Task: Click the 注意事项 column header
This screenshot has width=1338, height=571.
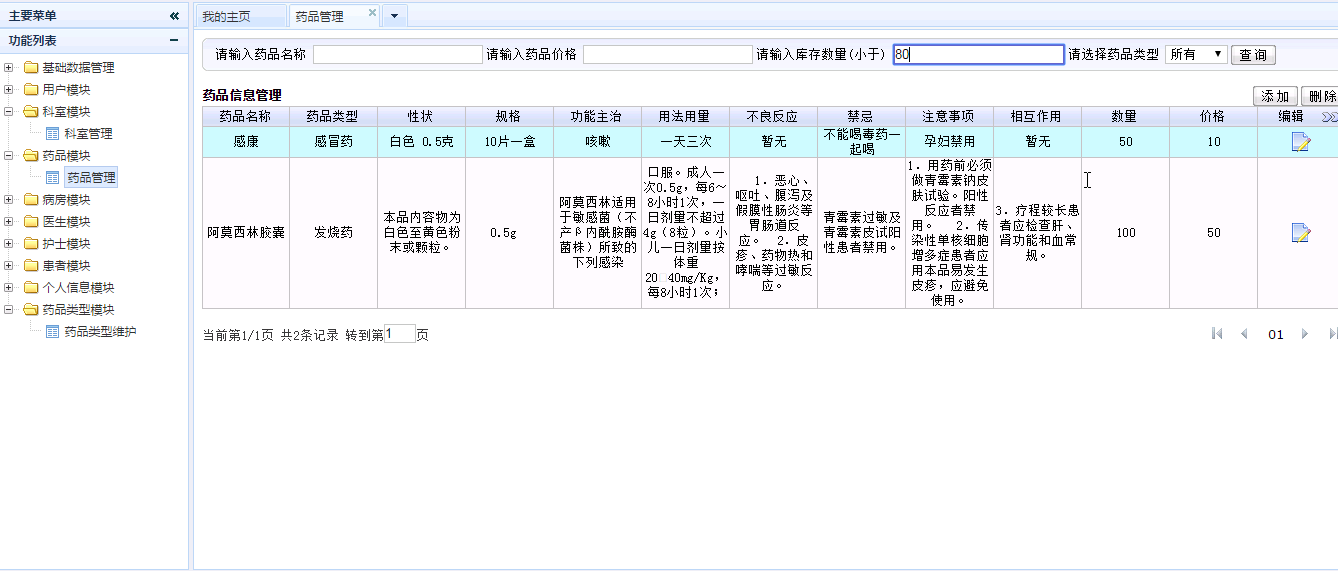Action: coord(949,117)
